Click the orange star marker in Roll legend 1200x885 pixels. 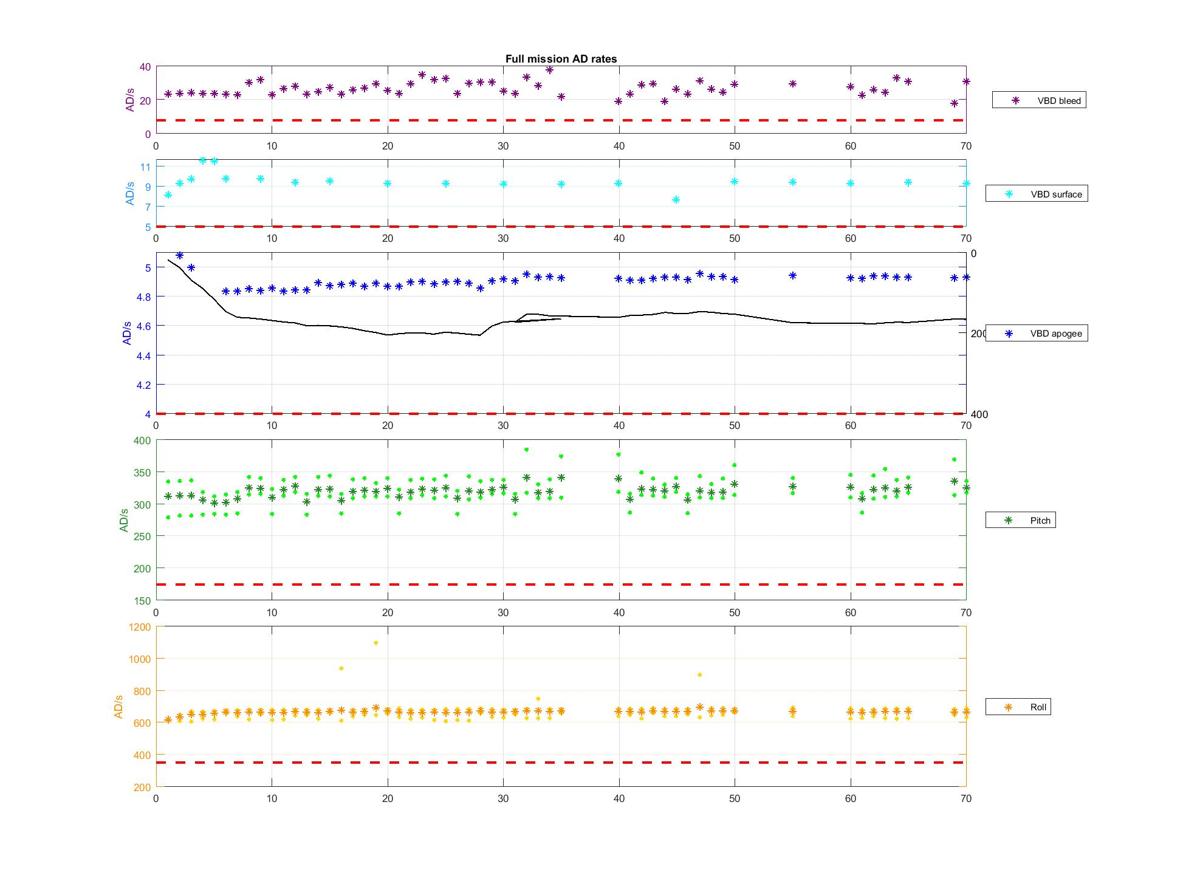pos(1008,707)
